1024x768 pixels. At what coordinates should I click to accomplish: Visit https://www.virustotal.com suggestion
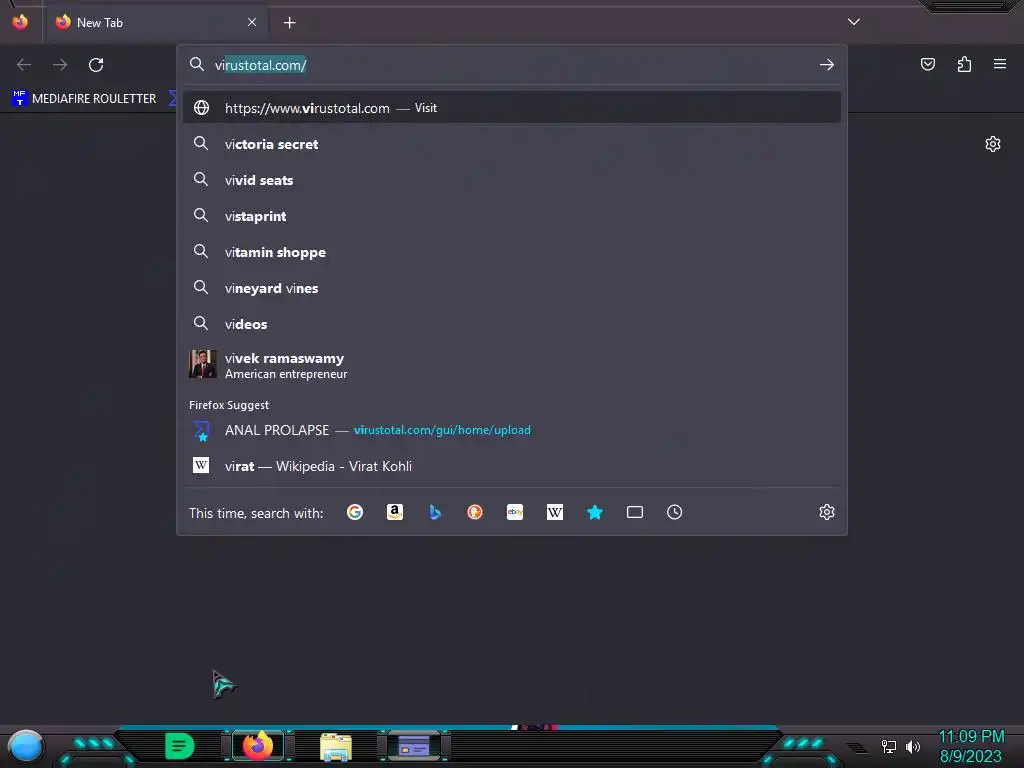[x=512, y=108]
